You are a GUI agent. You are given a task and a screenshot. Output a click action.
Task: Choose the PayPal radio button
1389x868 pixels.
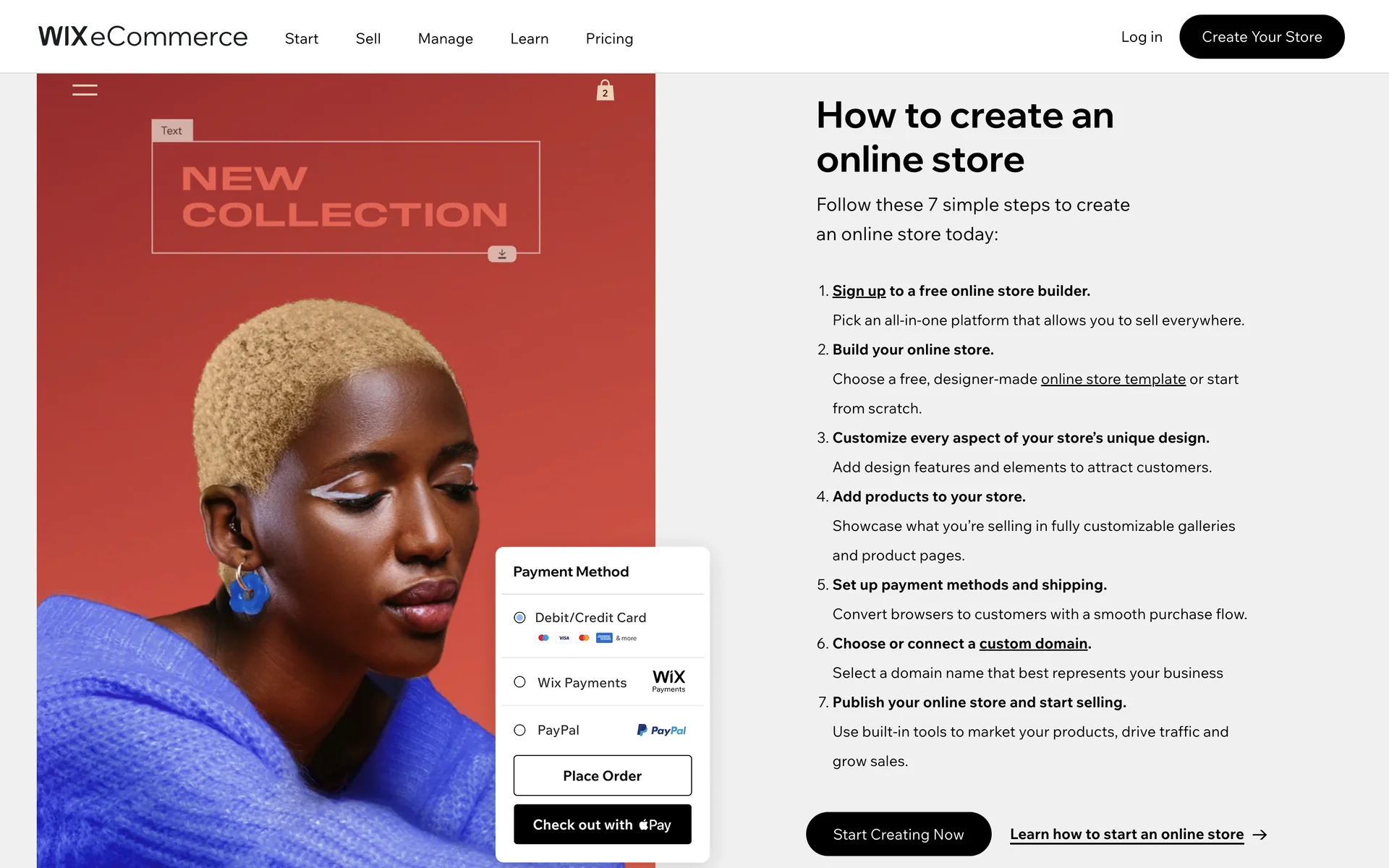(519, 730)
